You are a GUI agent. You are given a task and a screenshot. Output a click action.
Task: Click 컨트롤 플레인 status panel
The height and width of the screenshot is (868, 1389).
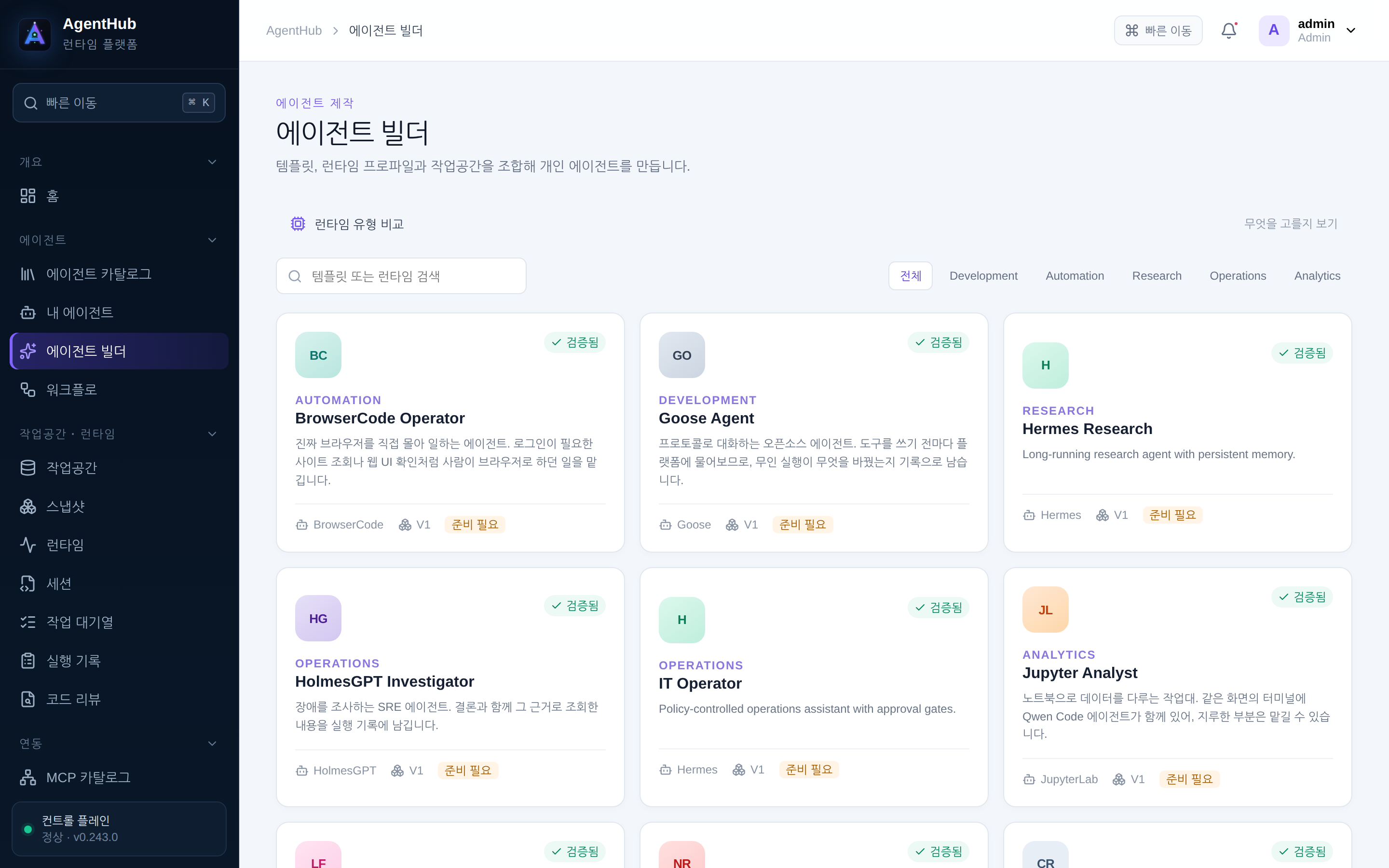119,828
